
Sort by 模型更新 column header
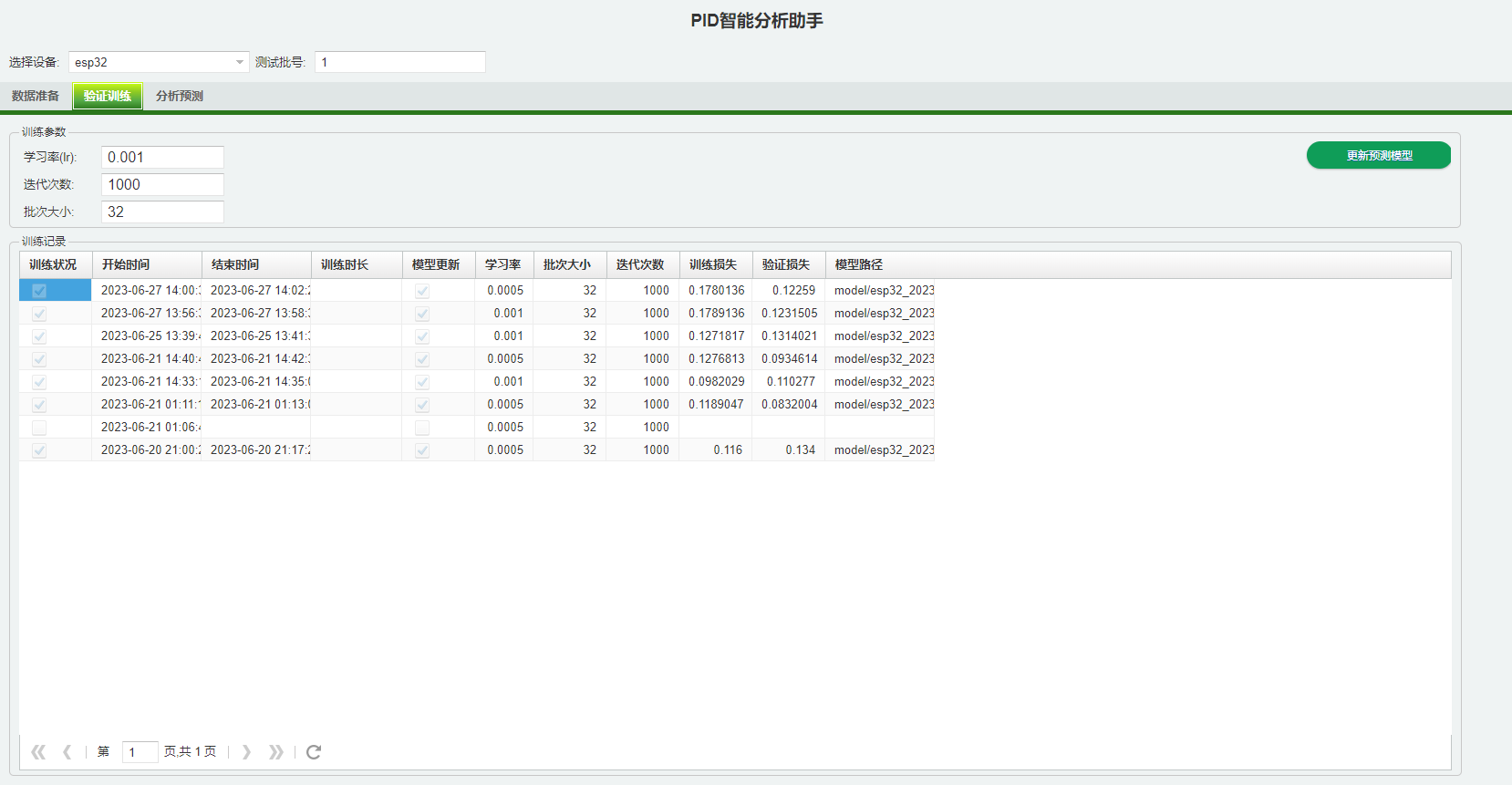tap(439, 264)
